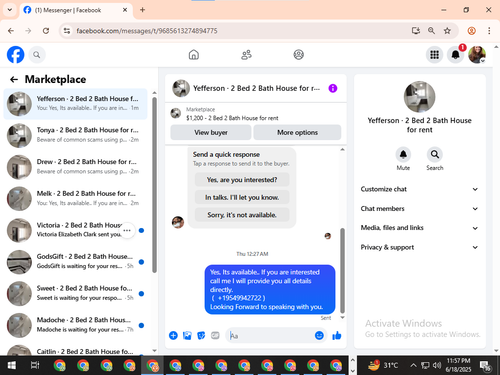The height and width of the screenshot is (375, 500).
Task: Expand Customize chat section
Action: [x=419, y=189]
